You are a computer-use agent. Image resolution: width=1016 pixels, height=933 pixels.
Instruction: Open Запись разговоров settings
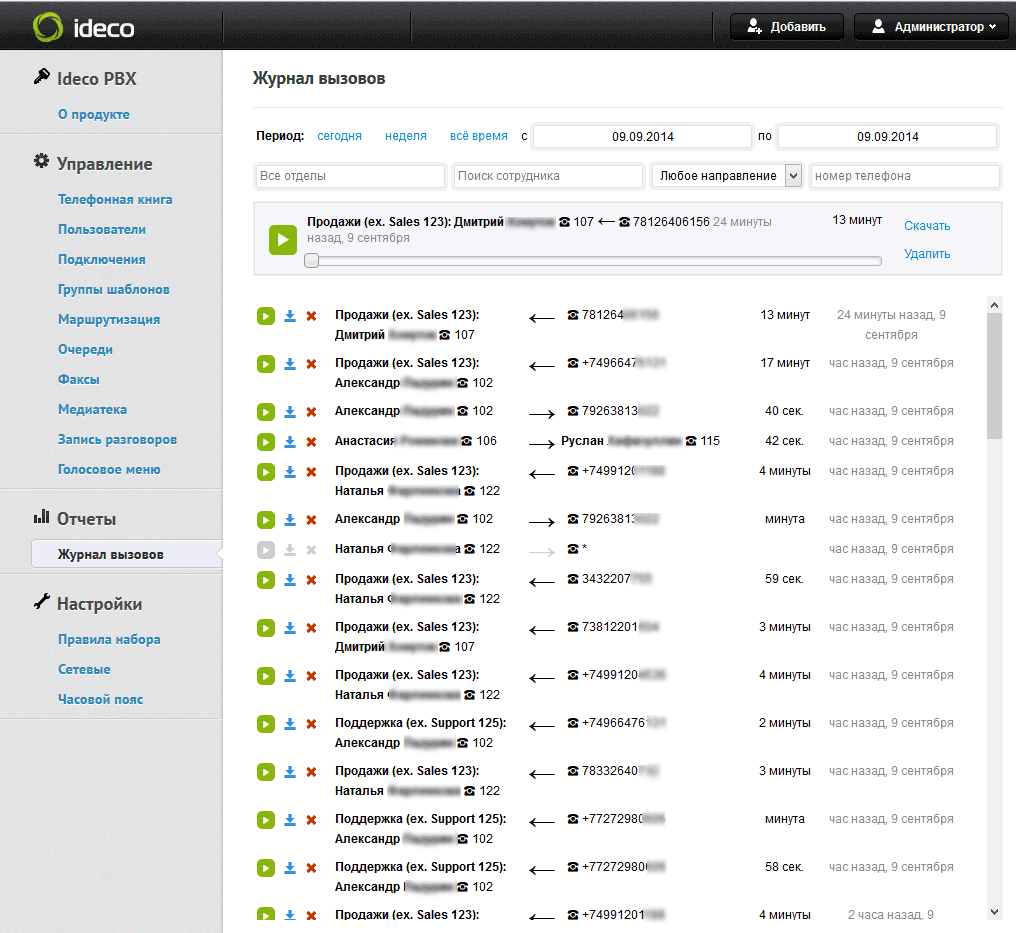117,439
